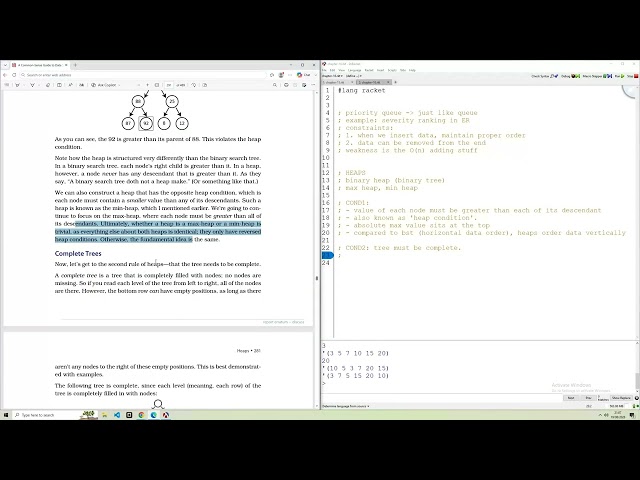This screenshot has width=640, height=480.
Task: Select the PDF highlight tool
Action: [x=17, y=85]
